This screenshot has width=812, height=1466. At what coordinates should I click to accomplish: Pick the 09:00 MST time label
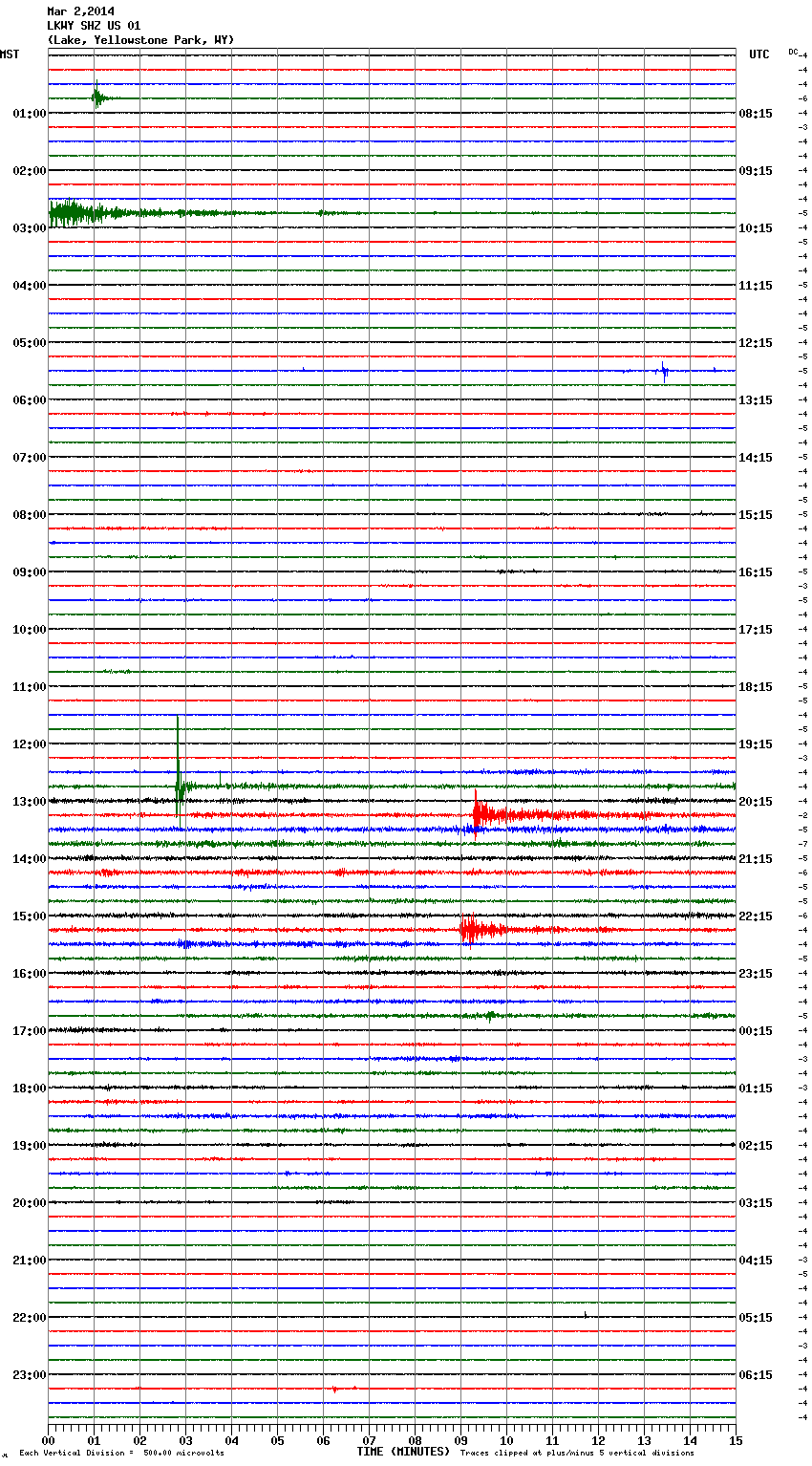(30, 572)
